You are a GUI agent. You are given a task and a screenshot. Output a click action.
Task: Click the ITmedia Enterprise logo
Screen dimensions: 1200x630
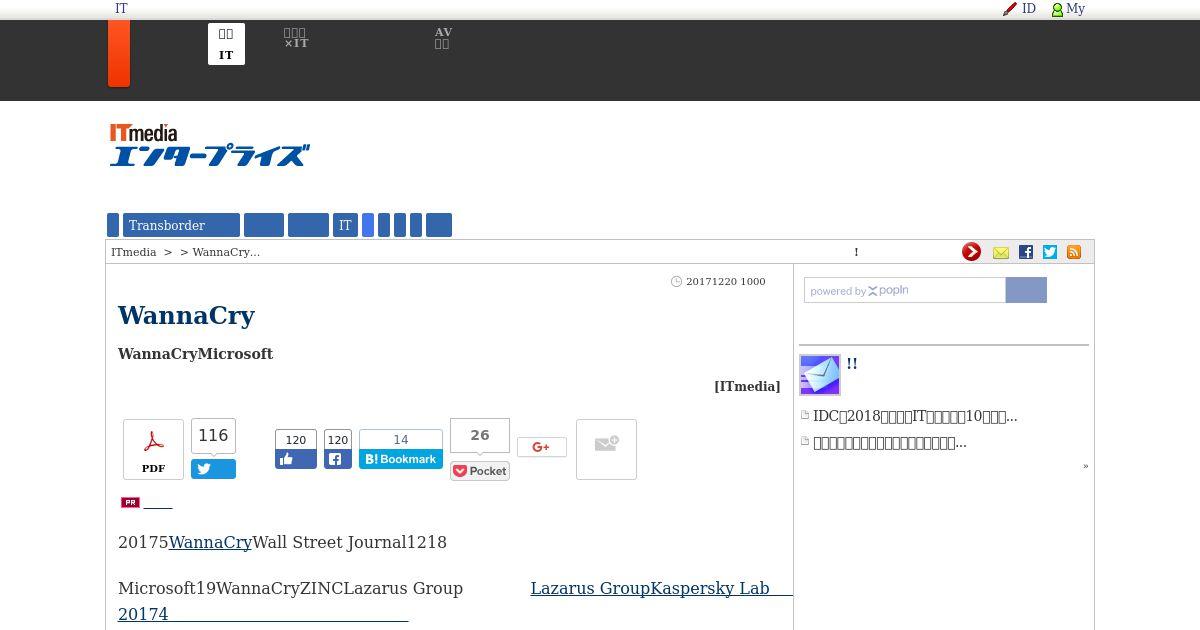[x=209, y=145]
